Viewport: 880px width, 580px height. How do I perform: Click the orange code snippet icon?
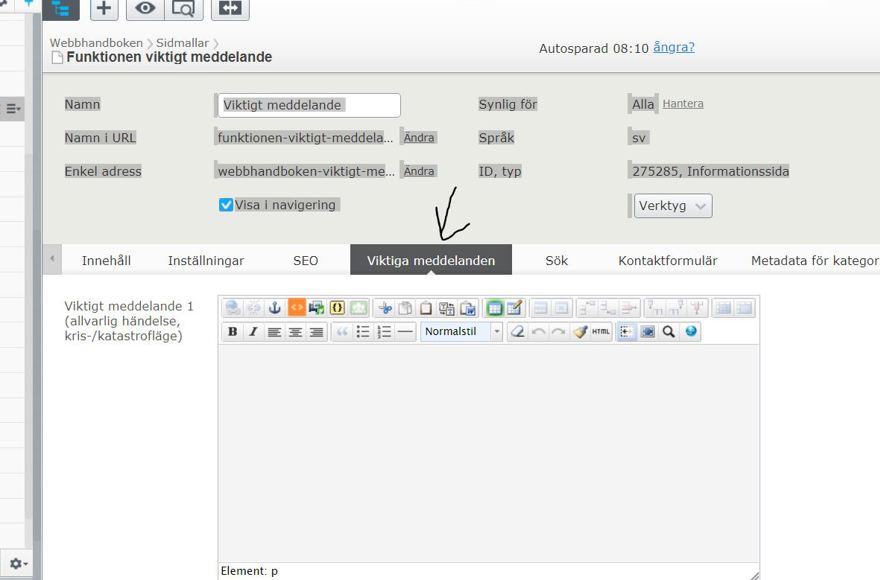pyautogui.click(x=296, y=308)
